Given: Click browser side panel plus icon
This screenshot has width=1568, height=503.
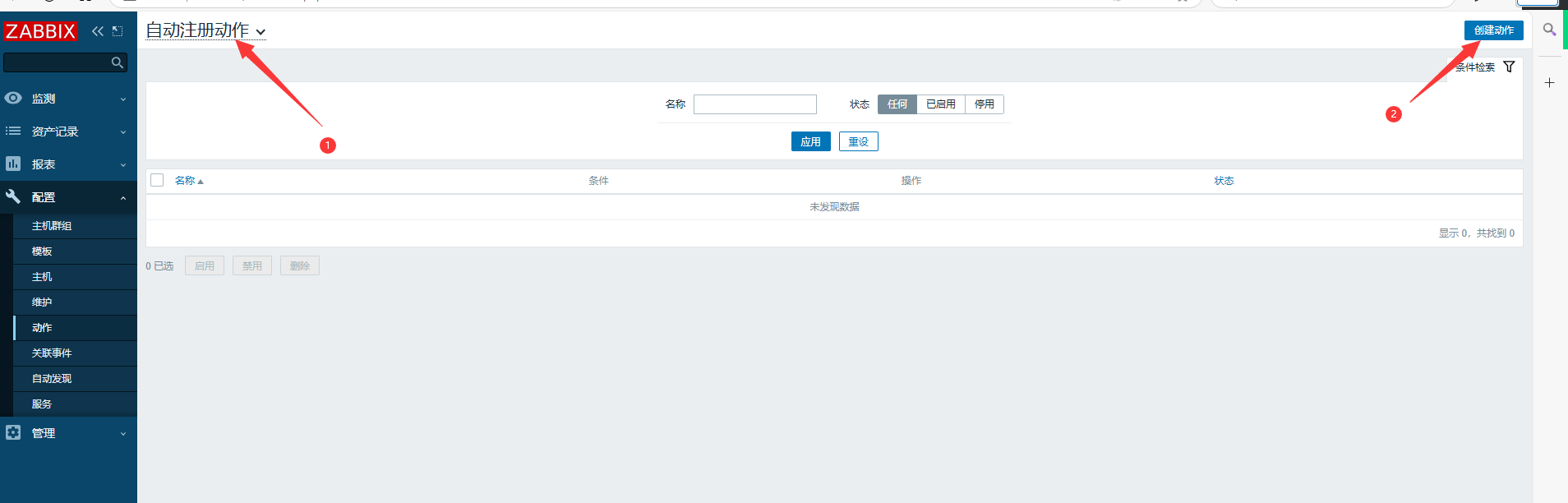Looking at the screenshot, I should tap(1549, 83).
